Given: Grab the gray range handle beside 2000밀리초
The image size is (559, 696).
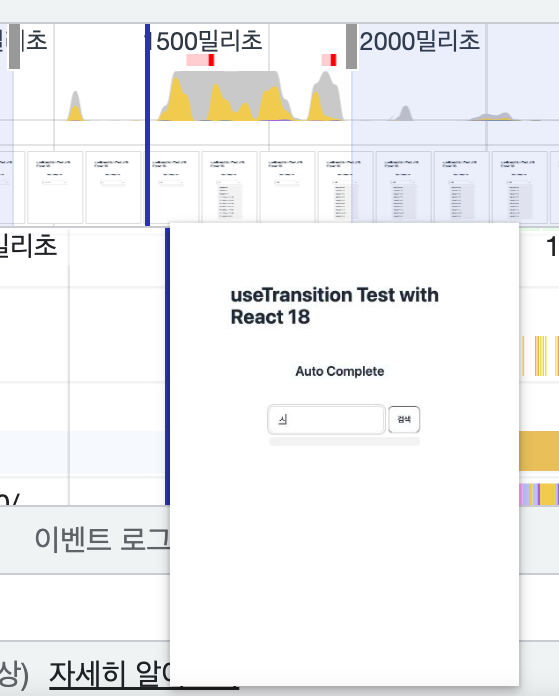Looking at the screenshot, I should pos(351,47).
